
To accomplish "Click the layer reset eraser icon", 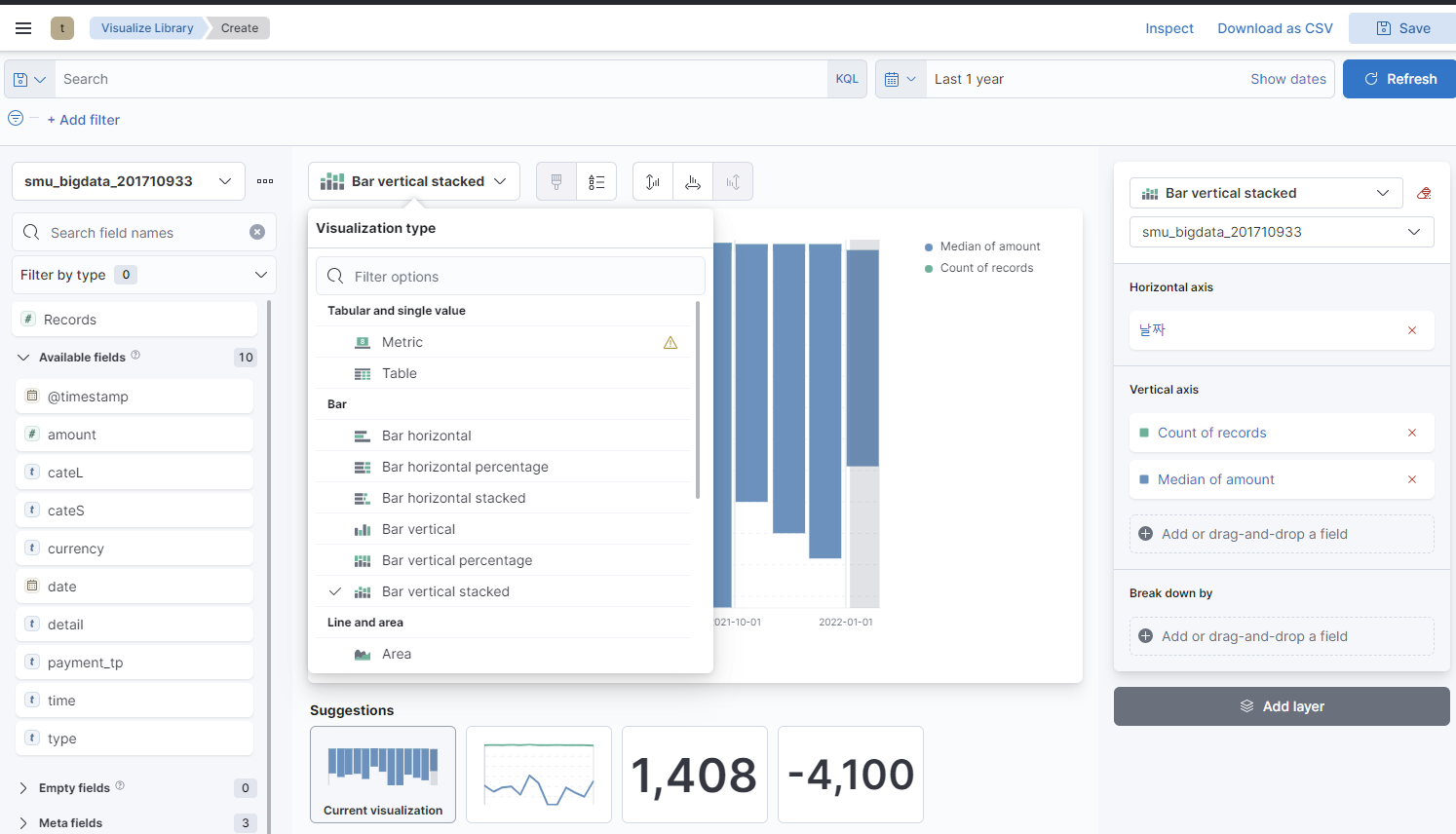I will pyautogui.click(x=1425, y=193).
